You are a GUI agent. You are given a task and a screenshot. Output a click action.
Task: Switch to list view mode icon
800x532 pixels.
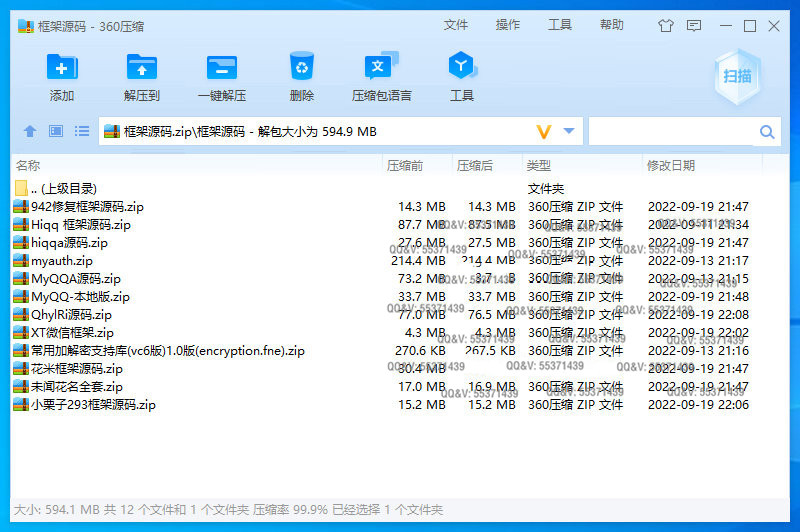(x=82, y=131)
